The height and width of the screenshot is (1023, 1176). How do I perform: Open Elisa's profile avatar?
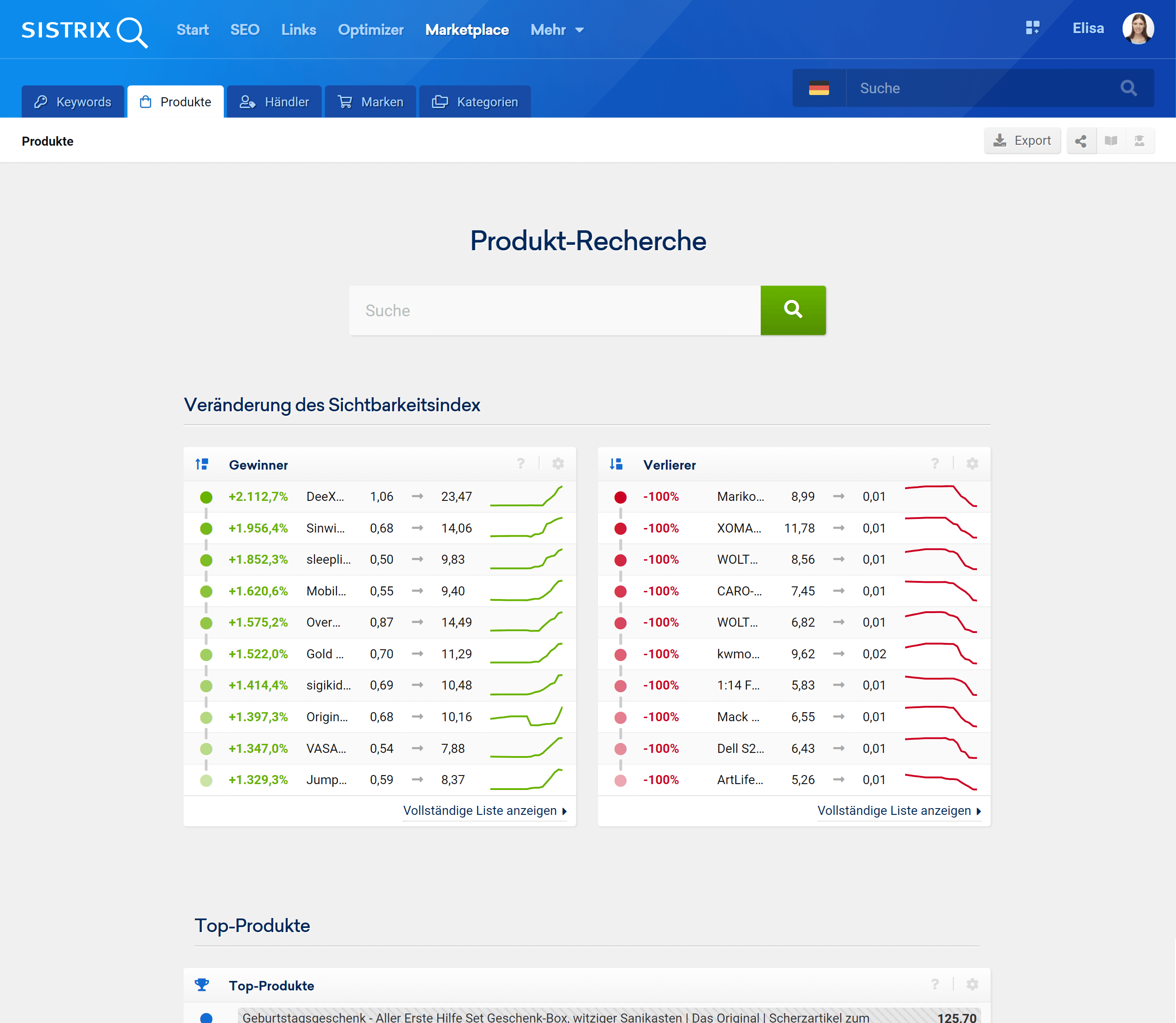[1138, 29]
